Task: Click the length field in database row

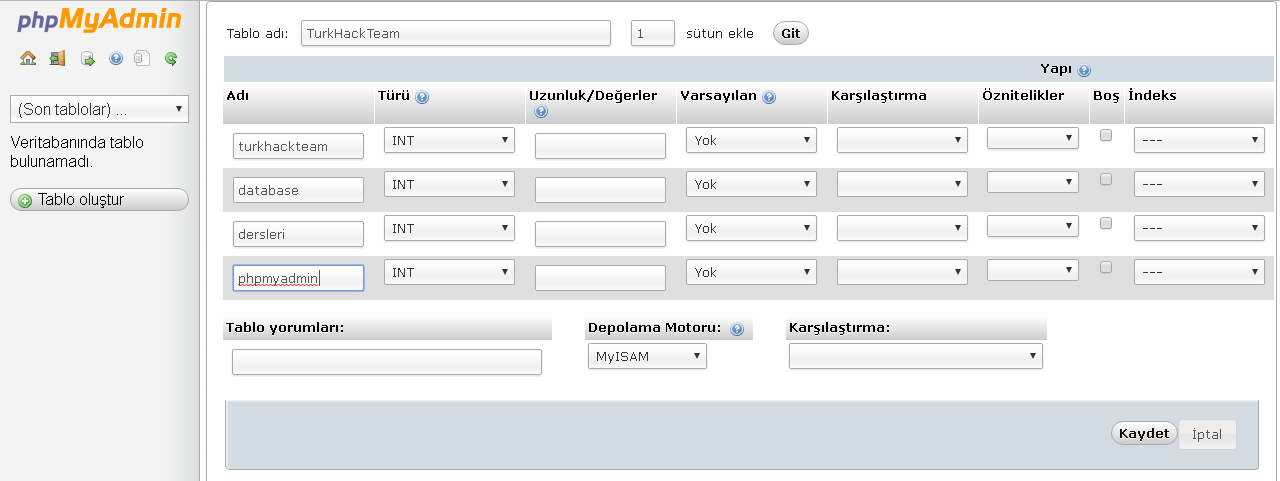Action: (600, 190)
